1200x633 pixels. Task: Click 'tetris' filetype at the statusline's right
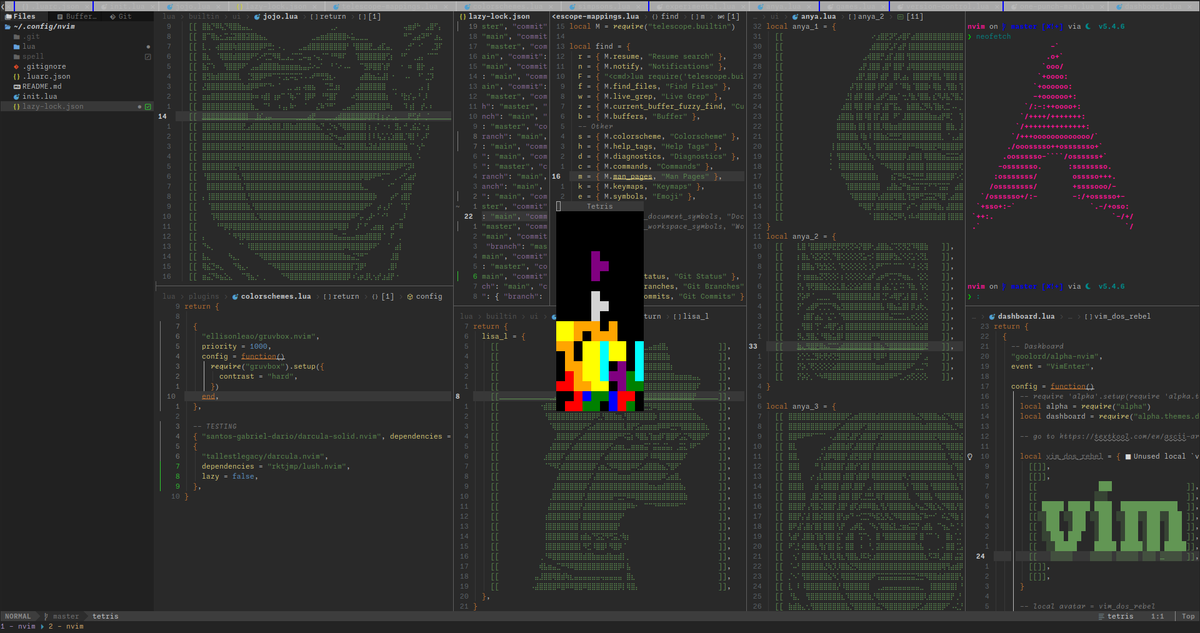coord(1119,617)
